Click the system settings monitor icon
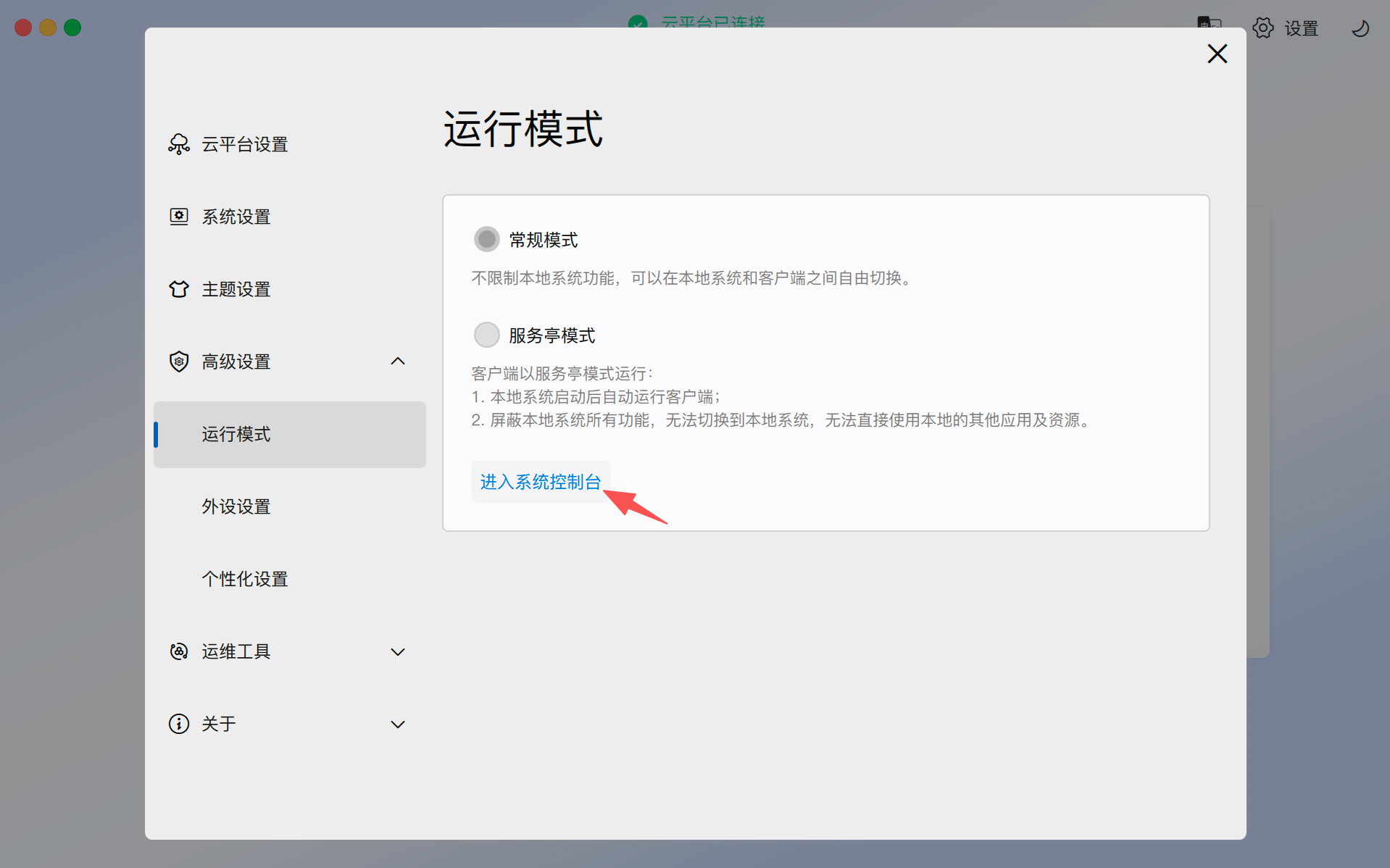Screen dimensions: 1390x868 pyautogui.click(x=178, y=217)
